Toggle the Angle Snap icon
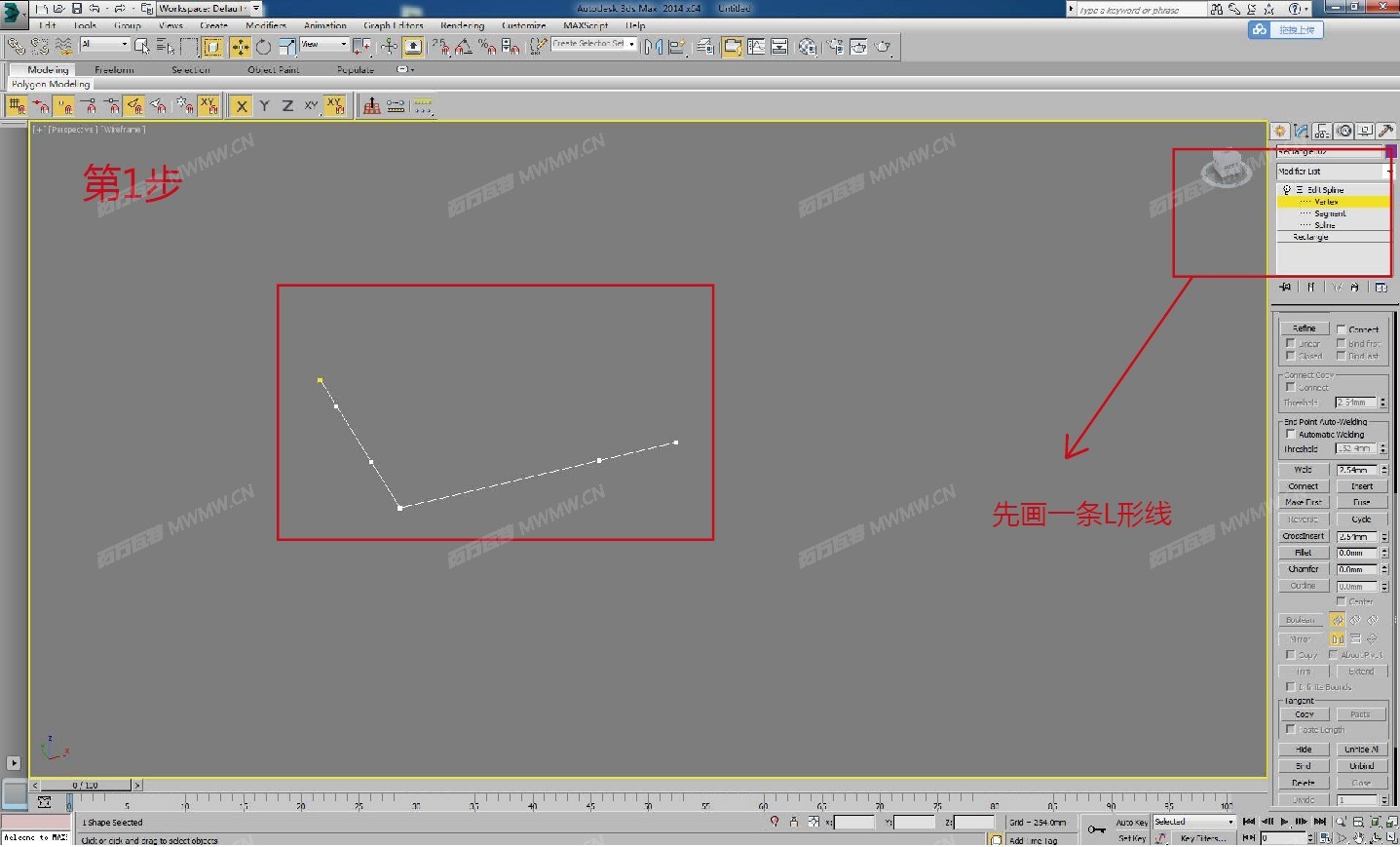 tap(465, 47)
